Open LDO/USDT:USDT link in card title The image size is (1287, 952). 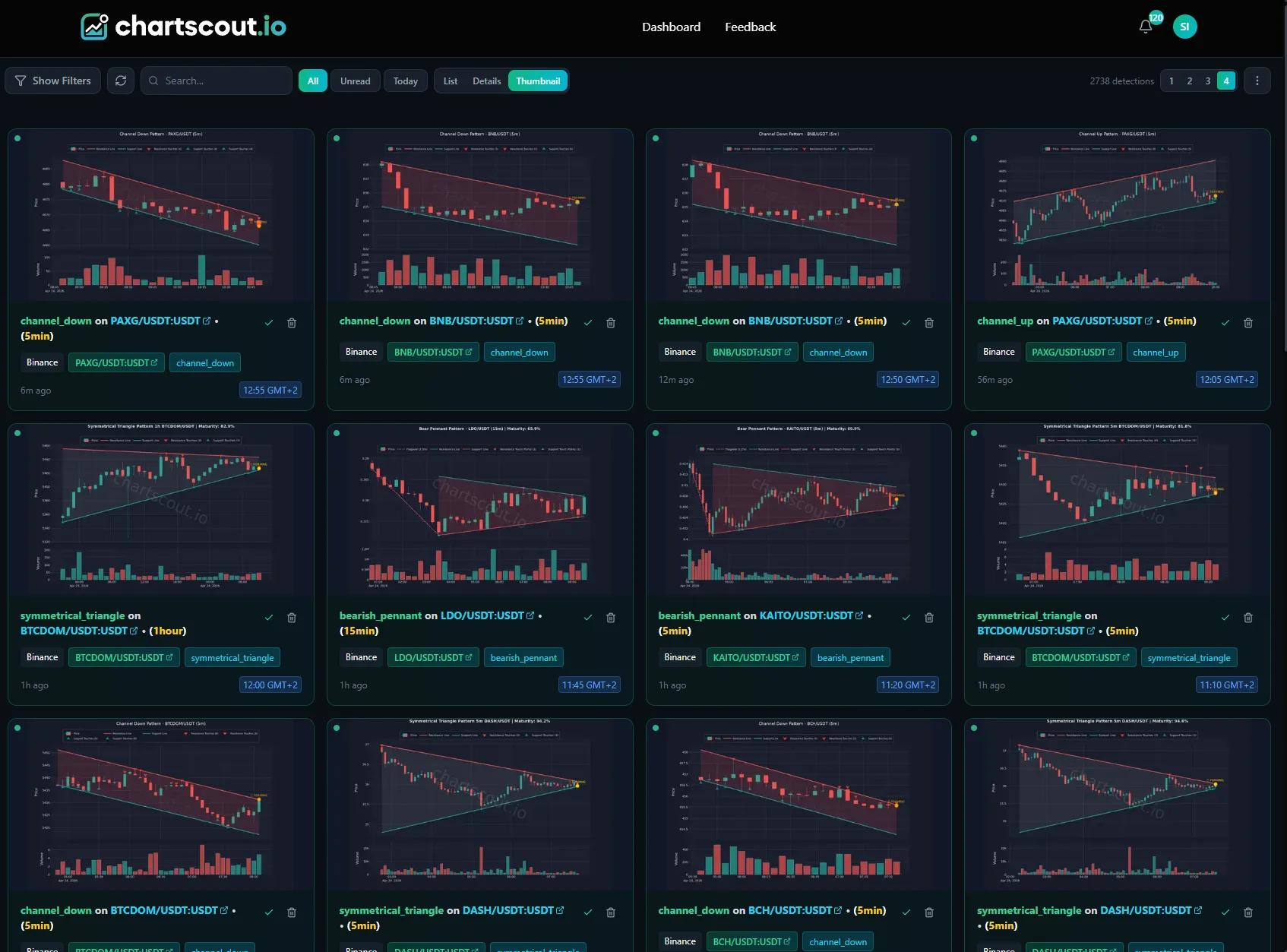[488, 615]
